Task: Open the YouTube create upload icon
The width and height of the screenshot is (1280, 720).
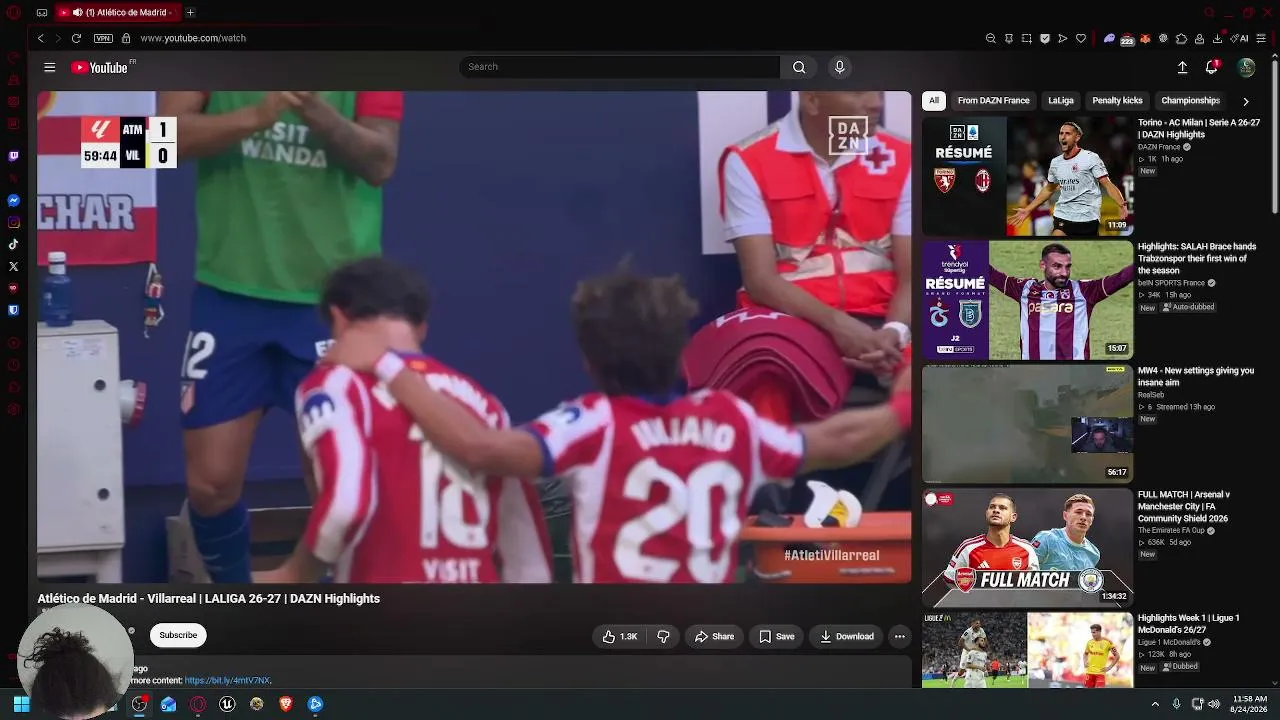Action: click(1182, 67)
